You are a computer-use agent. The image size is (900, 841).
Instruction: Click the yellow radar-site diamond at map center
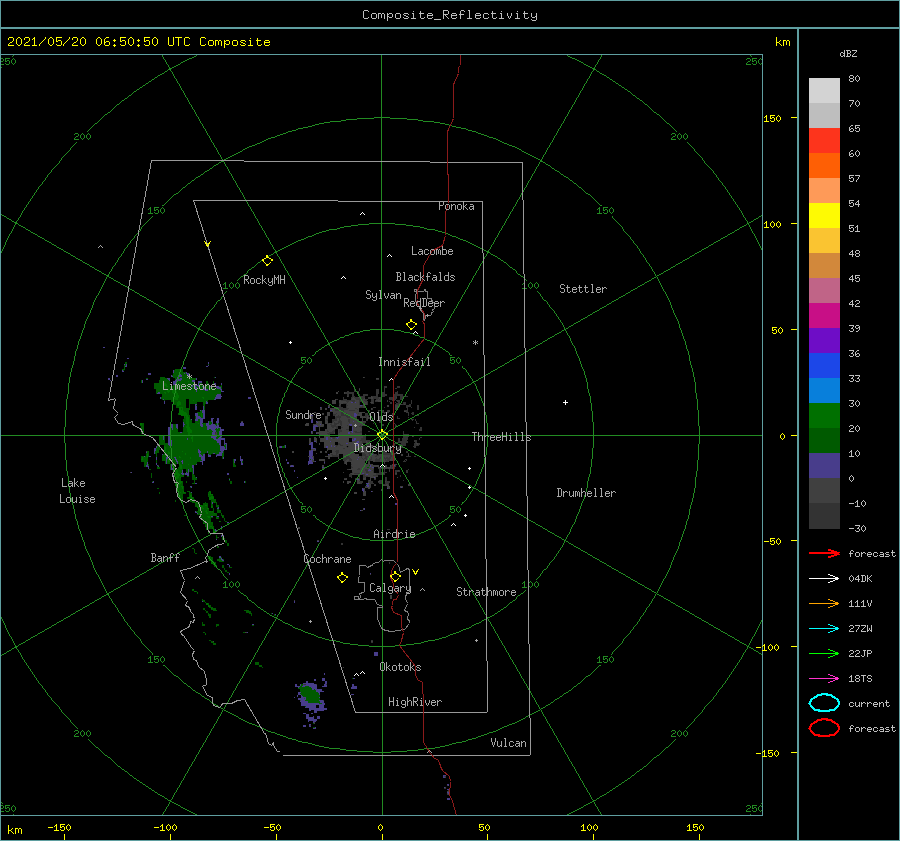point(382,435)
